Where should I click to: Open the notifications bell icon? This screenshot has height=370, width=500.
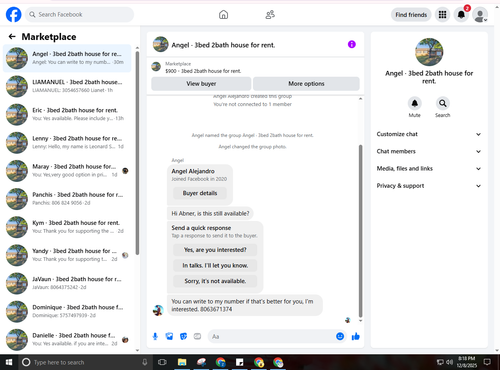coord(461,15)
